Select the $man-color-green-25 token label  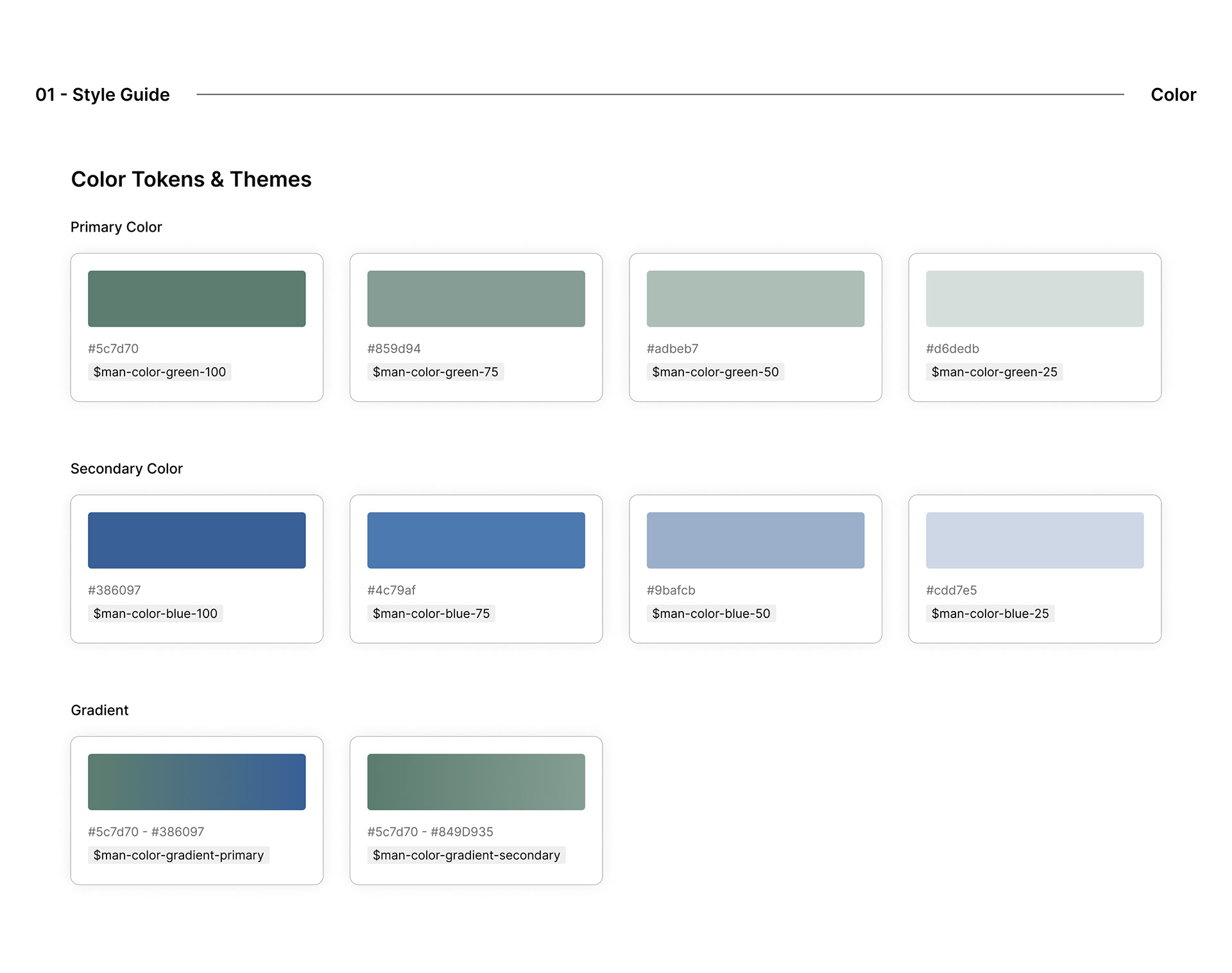(x=994, y=372)
